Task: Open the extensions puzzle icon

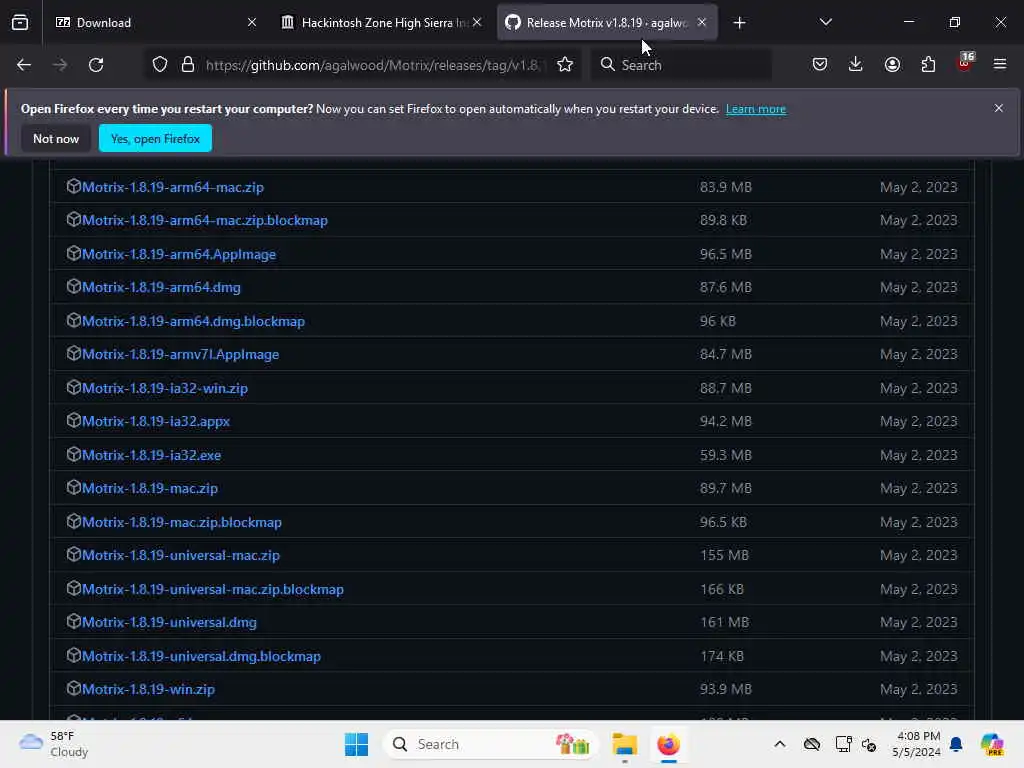Action: 928,65
